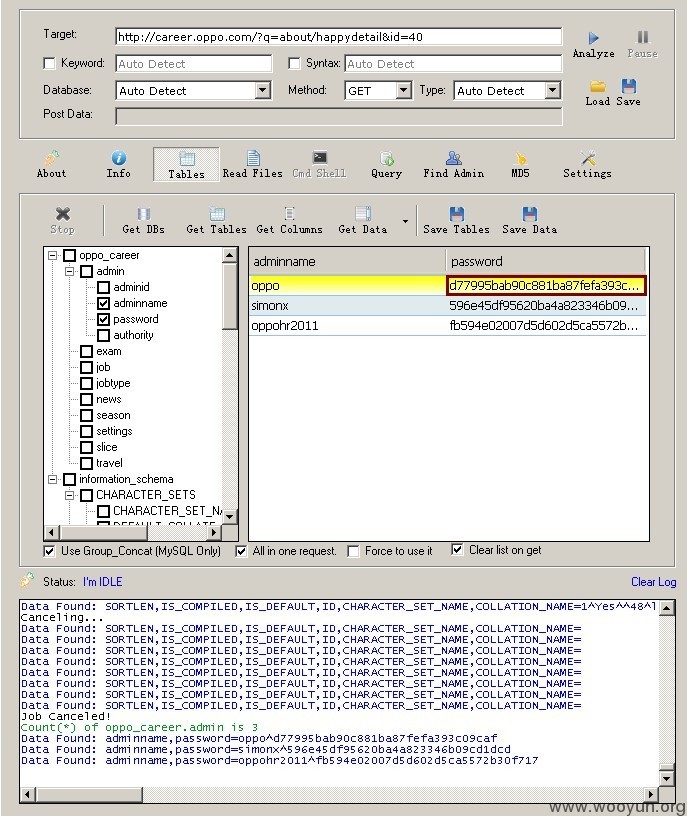Check the authority column checkbox
The width and height of the screenshot is (687, 816).
tap(104, 336)
